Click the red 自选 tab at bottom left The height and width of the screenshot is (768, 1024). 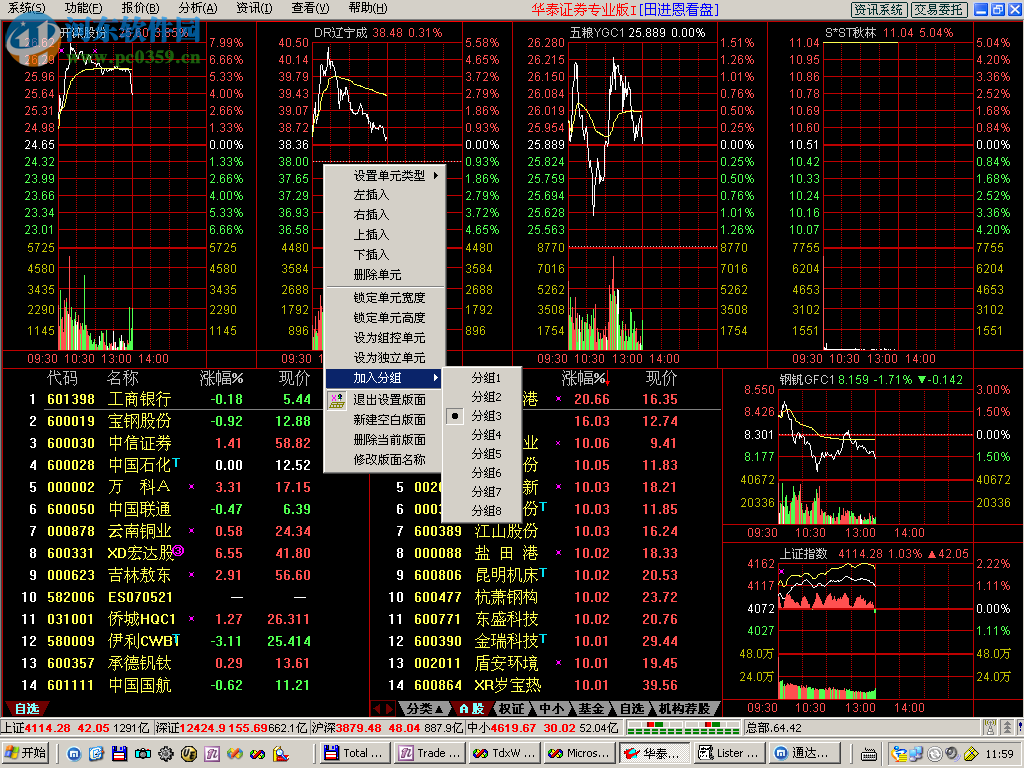pyautogui.click(x=27, y=709)
